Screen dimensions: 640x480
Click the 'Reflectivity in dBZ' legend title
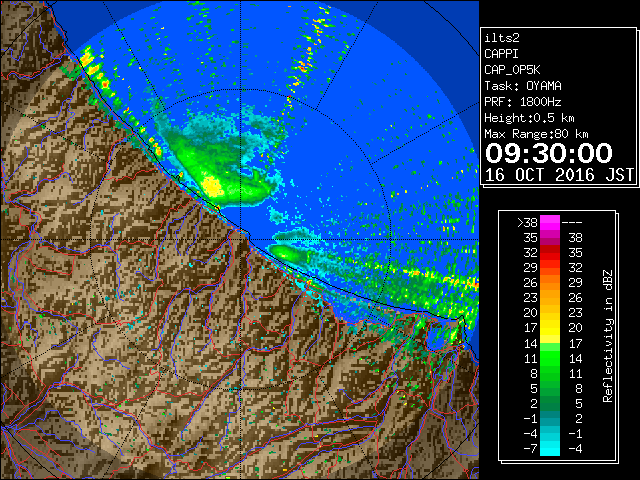(x=608, y=336)
